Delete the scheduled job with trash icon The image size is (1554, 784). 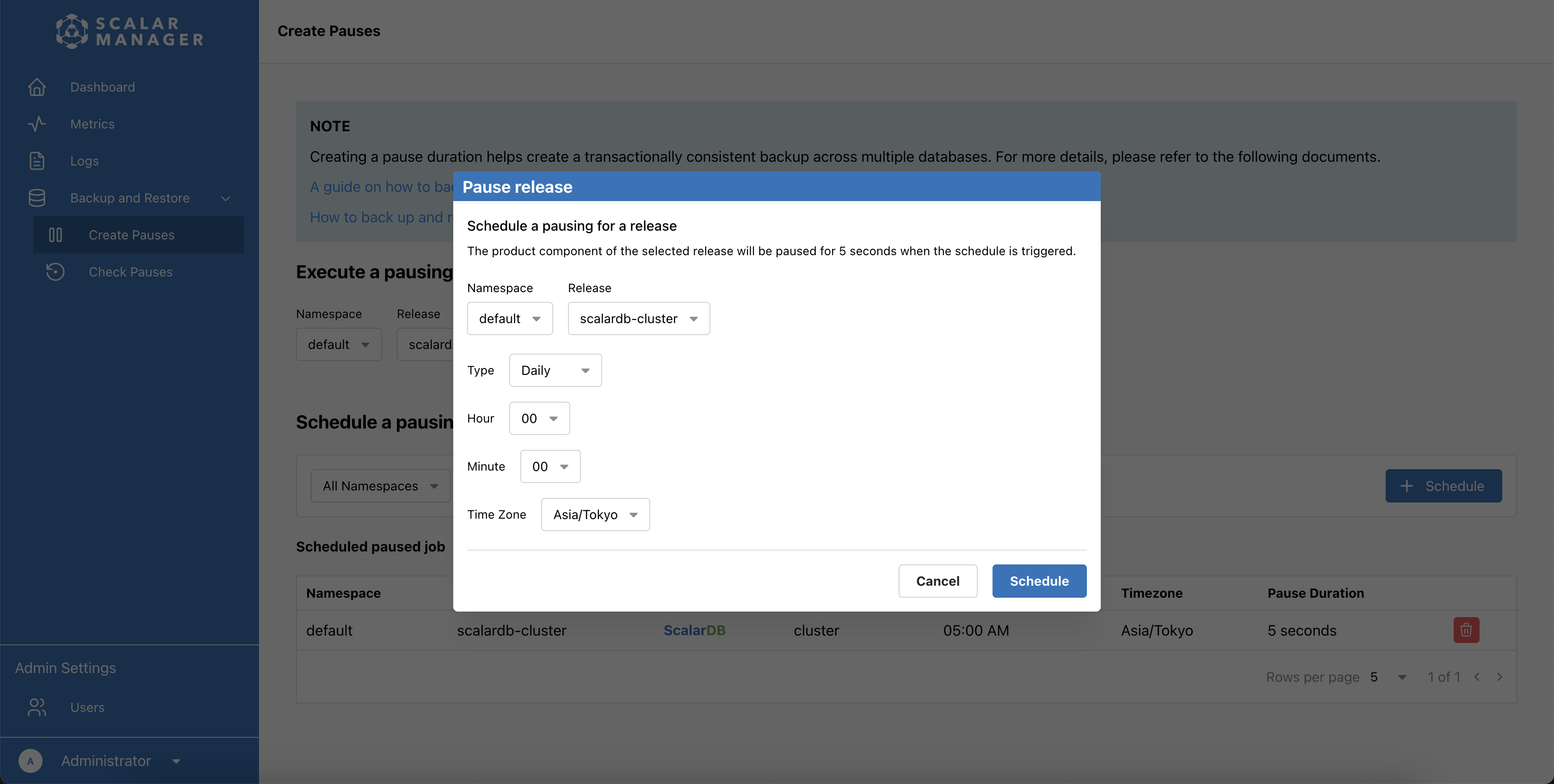[1466, 630]
